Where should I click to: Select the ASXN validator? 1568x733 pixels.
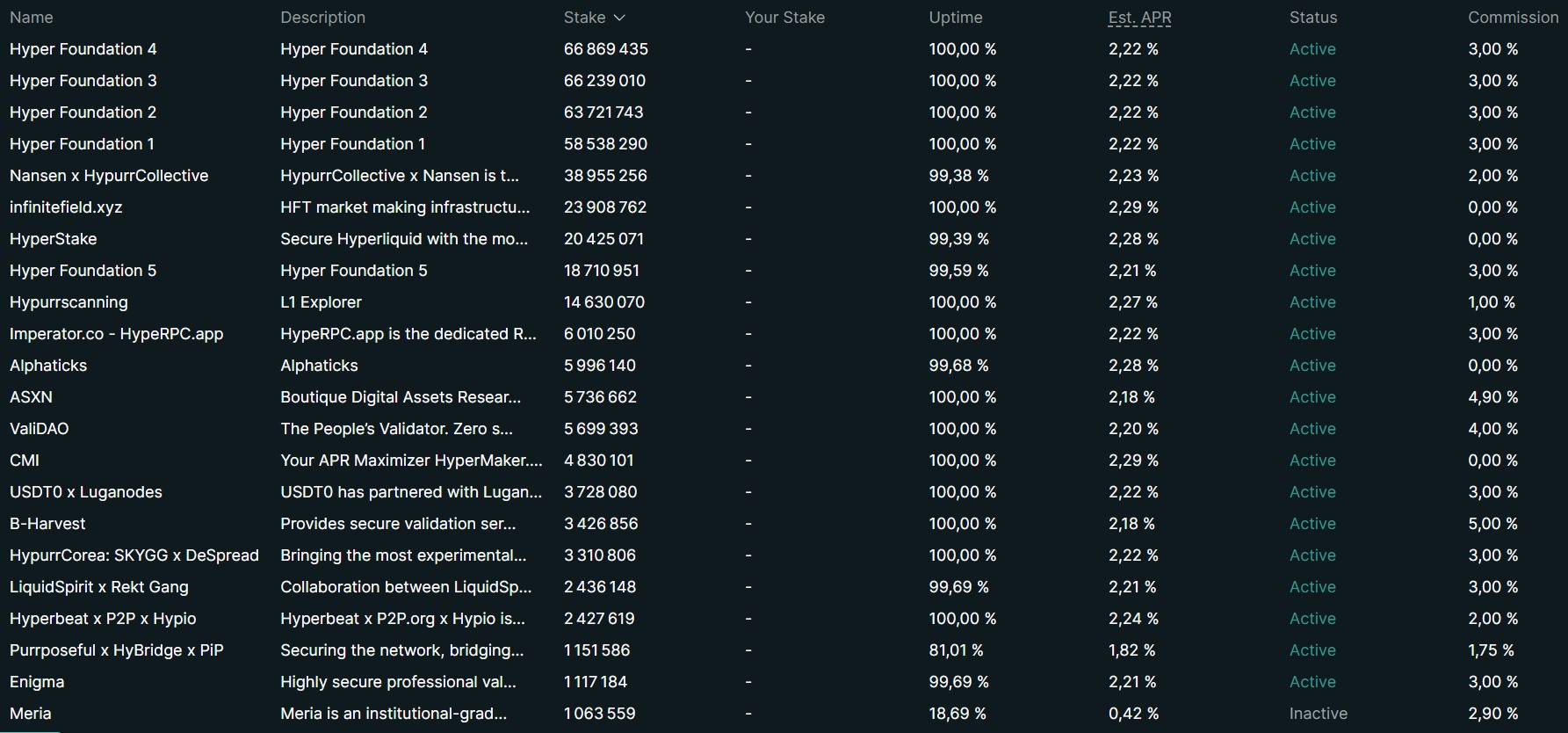click(31, 396)
